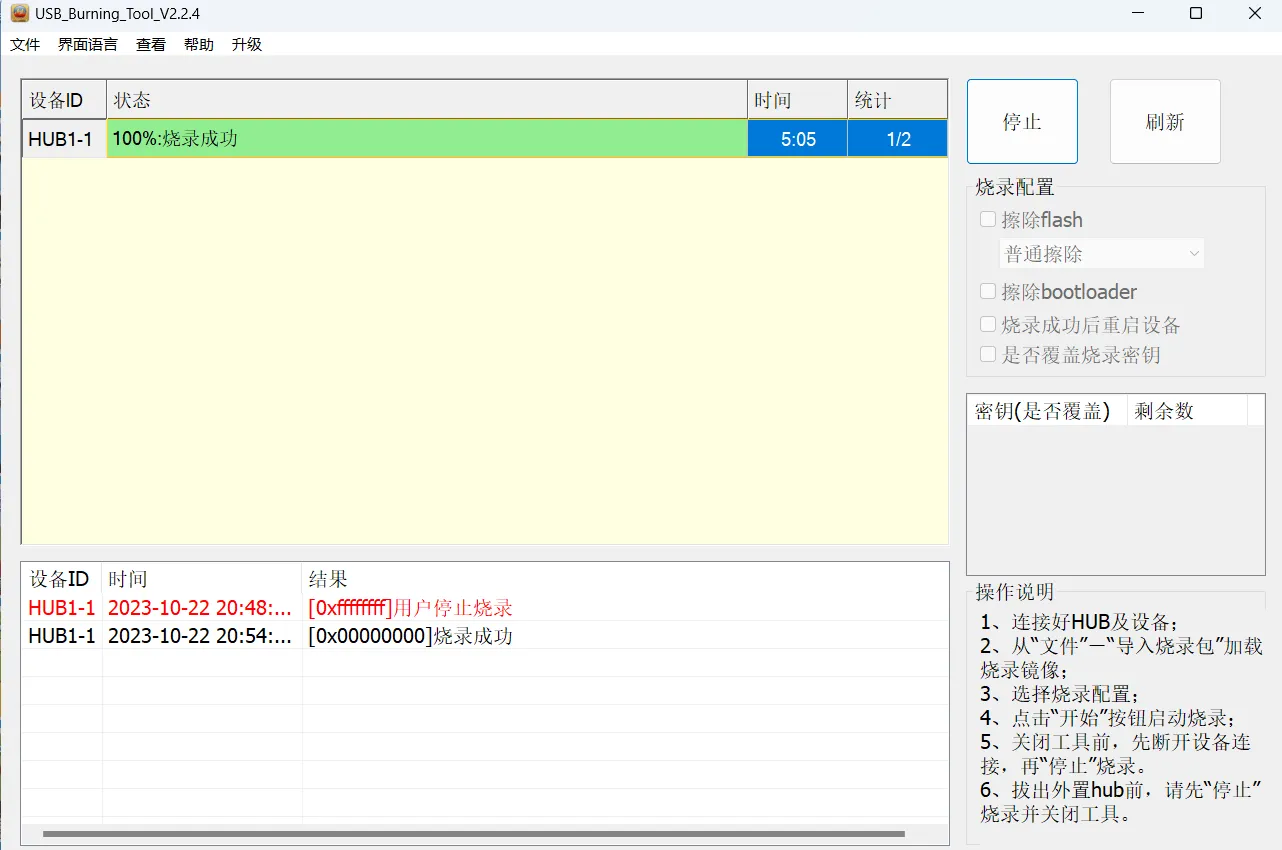This screenshot has height=850, width=1282.
Task: Toggle the 擦除flash checkbox
Action: point(988,220)
